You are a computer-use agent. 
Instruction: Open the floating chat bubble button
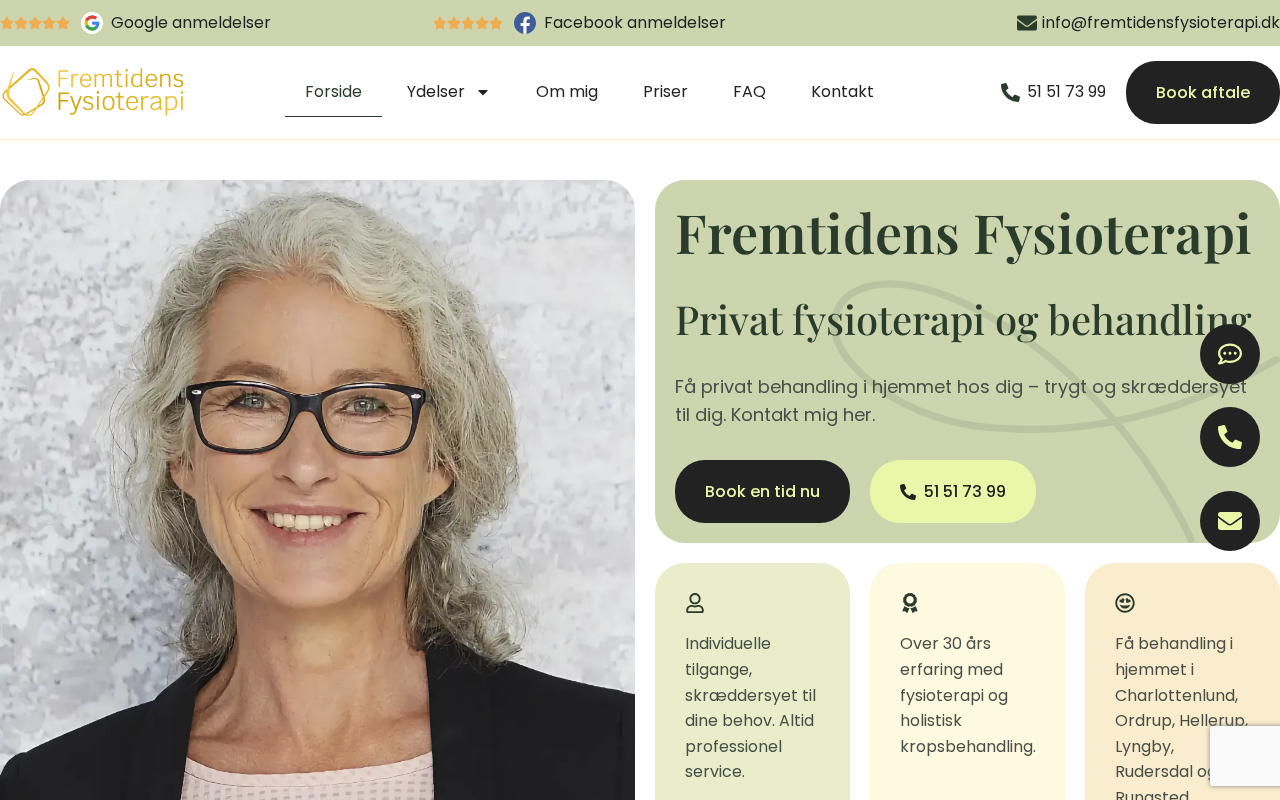[1230, 354]
